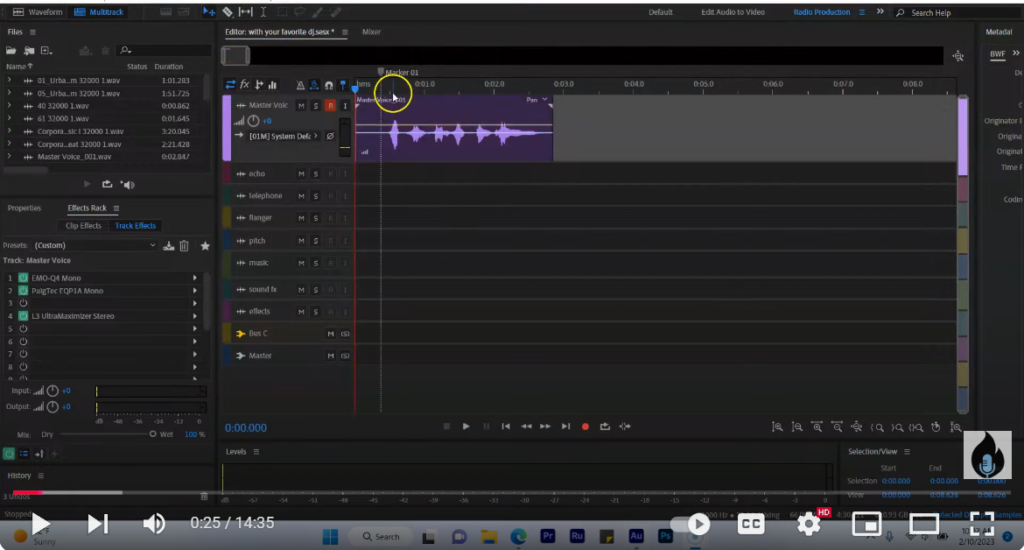Screen dimensions: 1024x550
Task: Switch to Effects Rack tab
Action: [87, 208]
